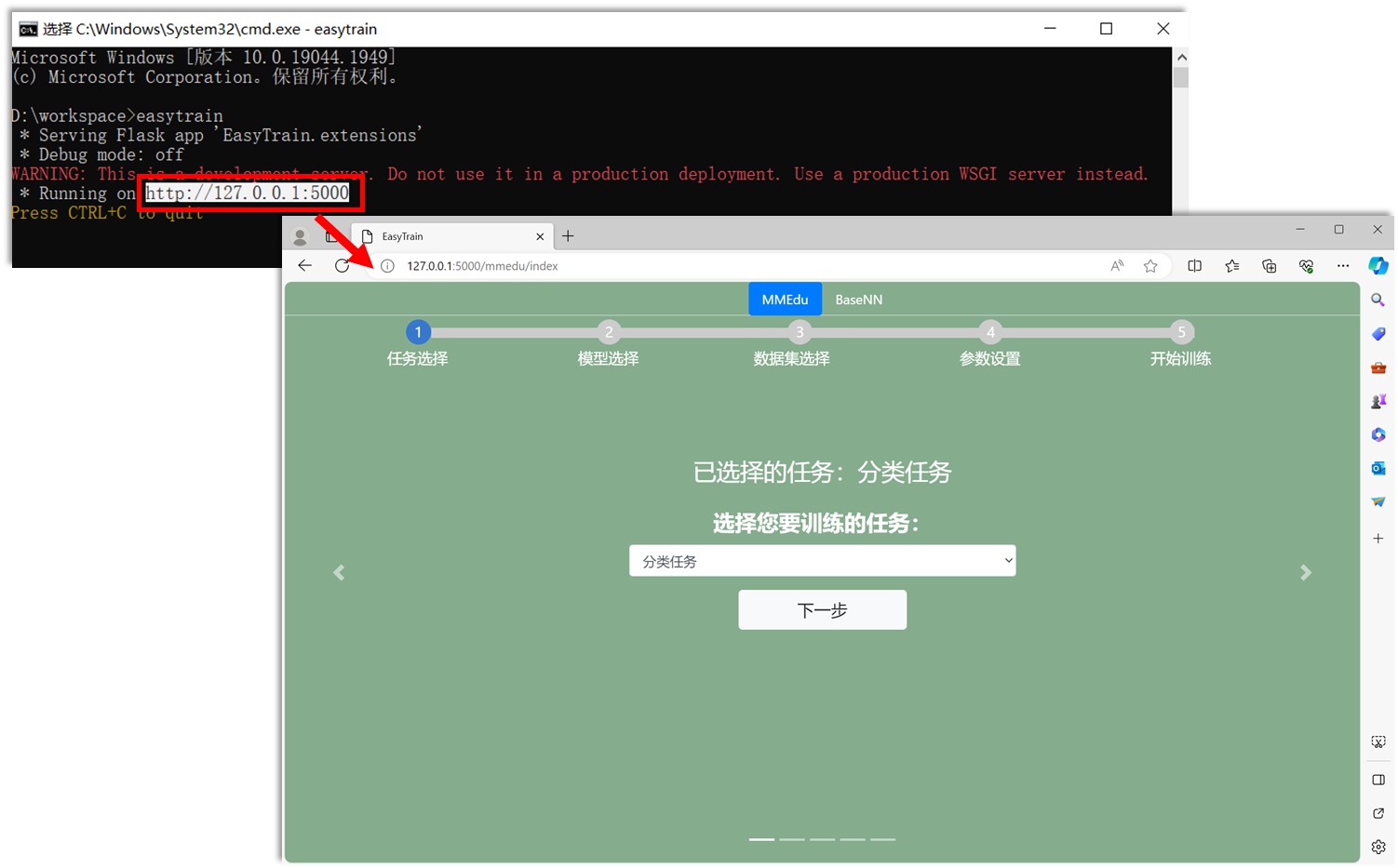Image resolution: width=1398 pixels, height=868 pixels.
Task: Toggle the sidebar layout icon
Action: coord(1378,780)
